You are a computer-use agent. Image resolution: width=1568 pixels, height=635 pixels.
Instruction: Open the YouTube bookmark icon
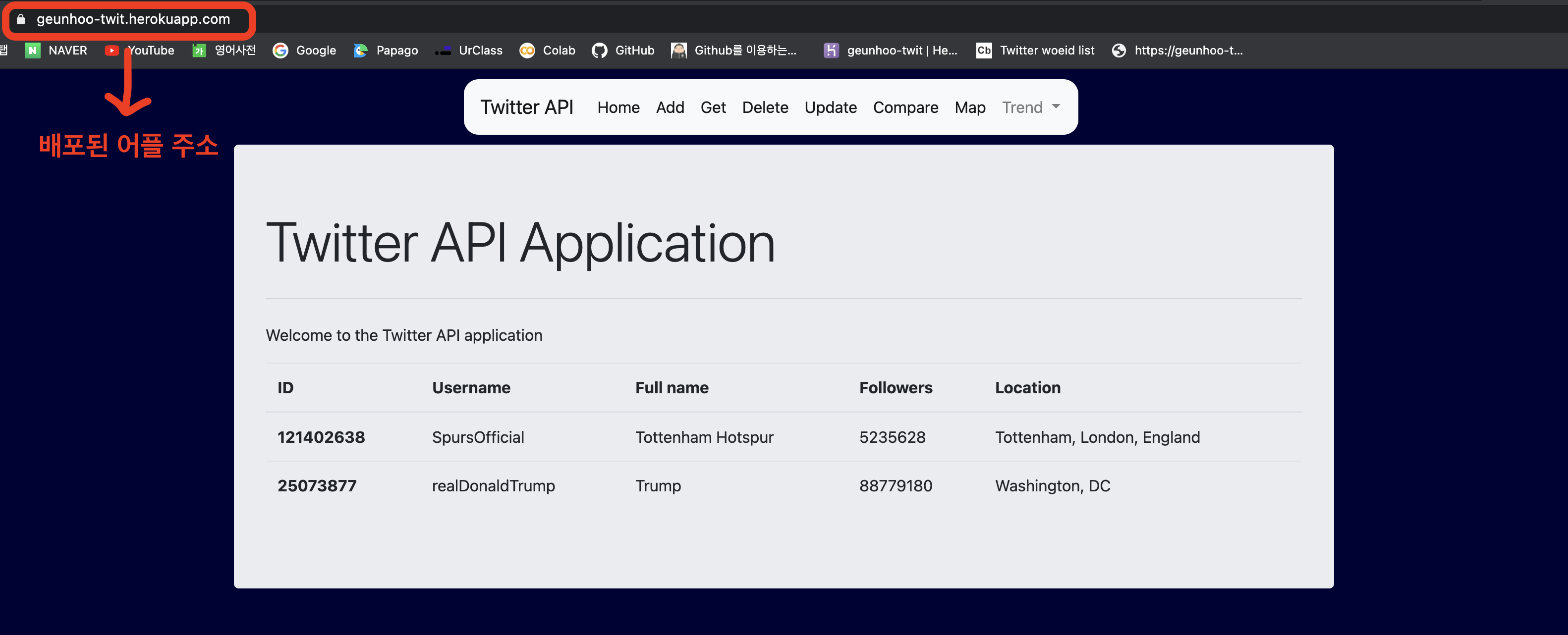pos(112,51)
